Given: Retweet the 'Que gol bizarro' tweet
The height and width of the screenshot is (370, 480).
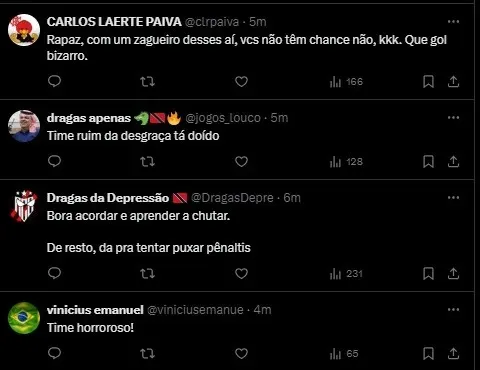Looking at the screenshot, I should [x=147, y=81].
